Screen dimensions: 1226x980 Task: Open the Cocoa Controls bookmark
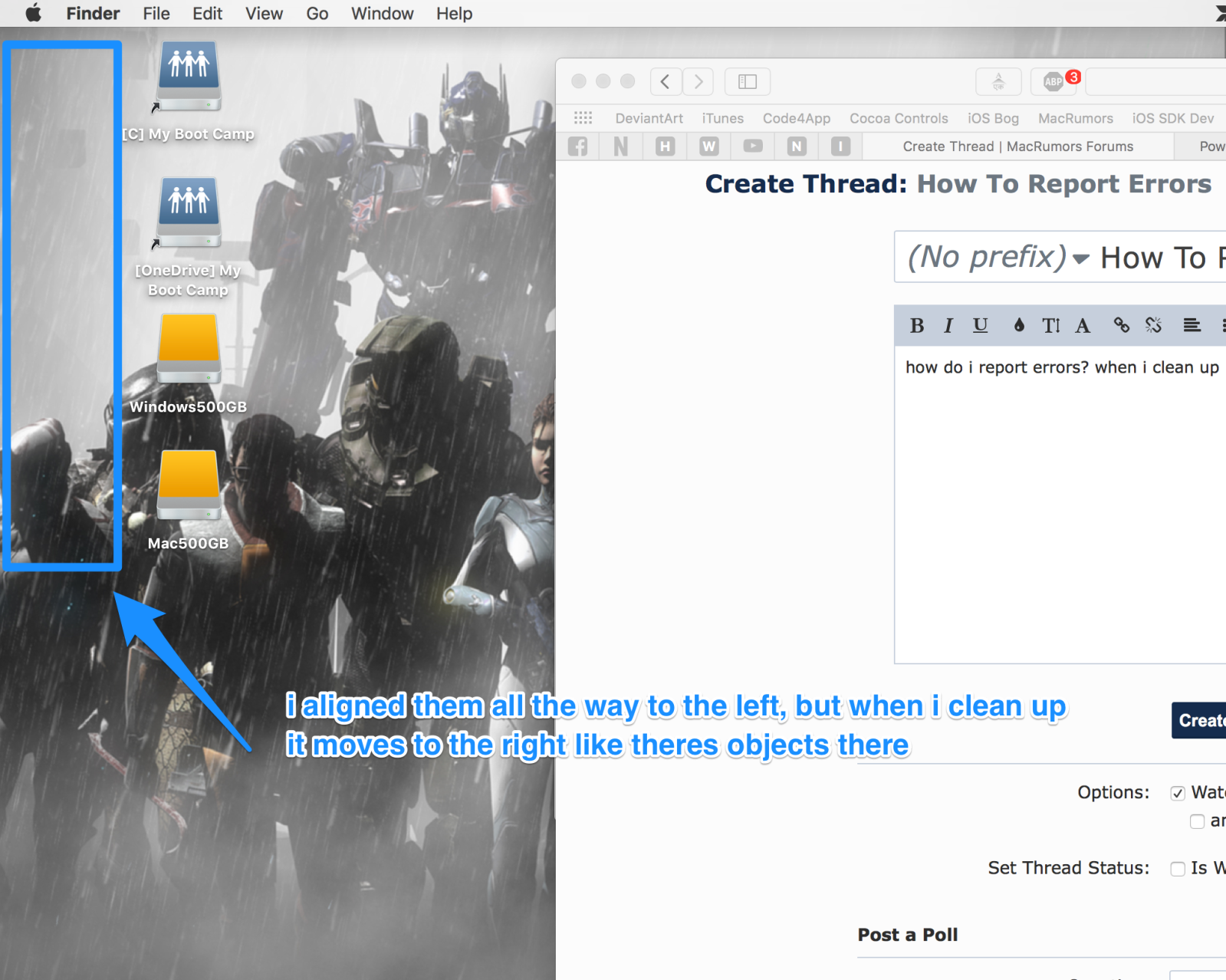pos(899,118)
